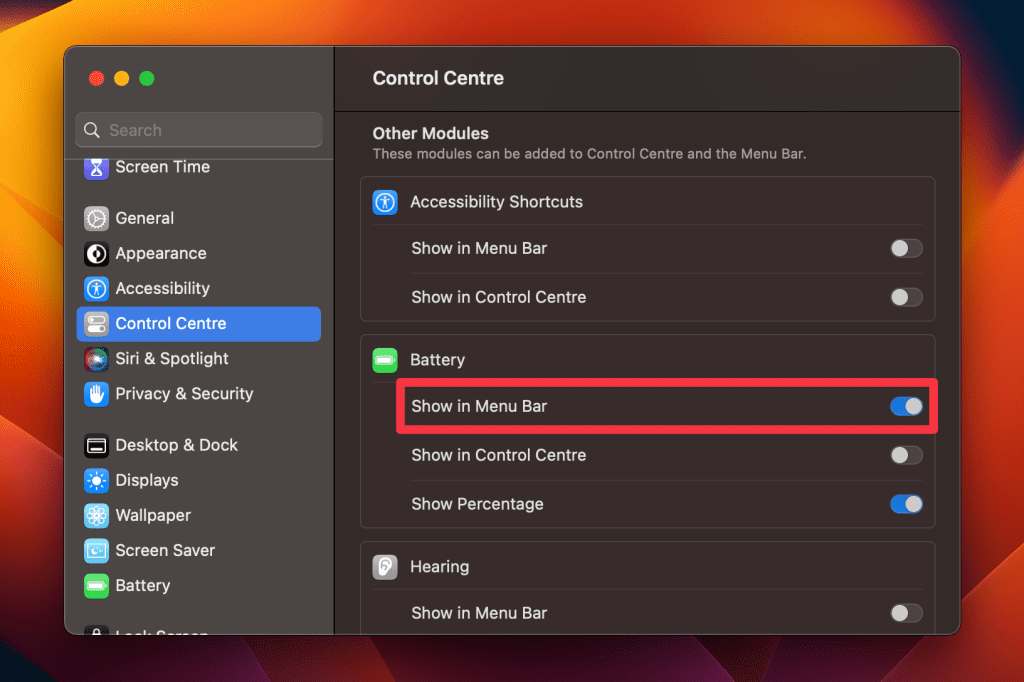Select the Control Centre sidebar label
1024x682 pixels.
(170, 324)
